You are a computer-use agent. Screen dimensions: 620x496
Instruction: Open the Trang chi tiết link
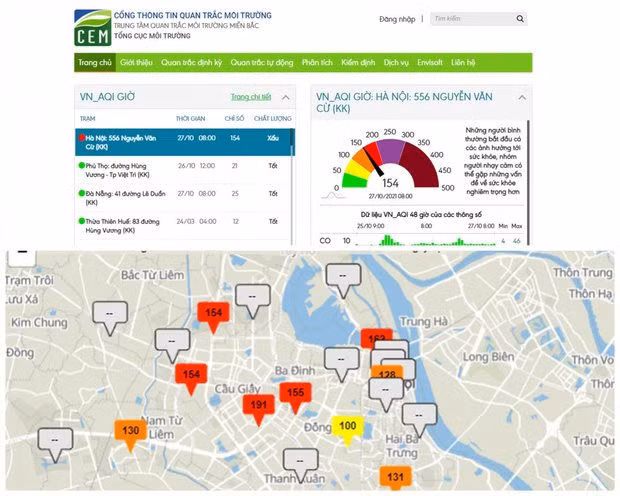[x=251, y=98]
